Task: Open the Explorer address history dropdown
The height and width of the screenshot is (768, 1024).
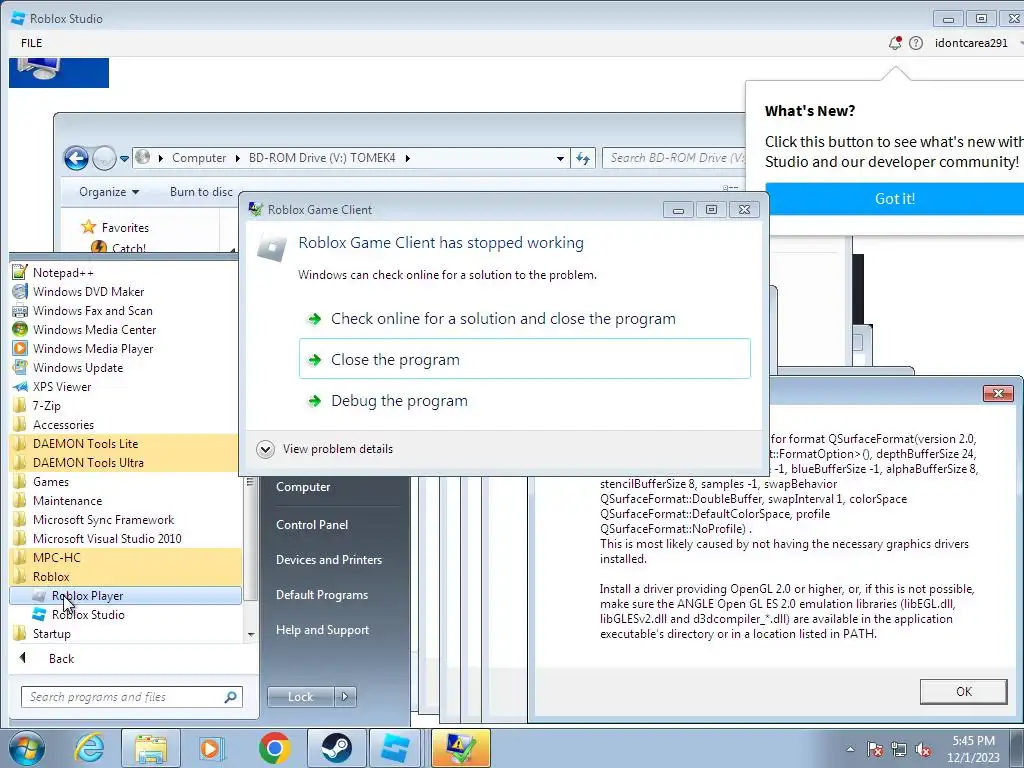Action: pyautogui.click(x=560, y=158)
